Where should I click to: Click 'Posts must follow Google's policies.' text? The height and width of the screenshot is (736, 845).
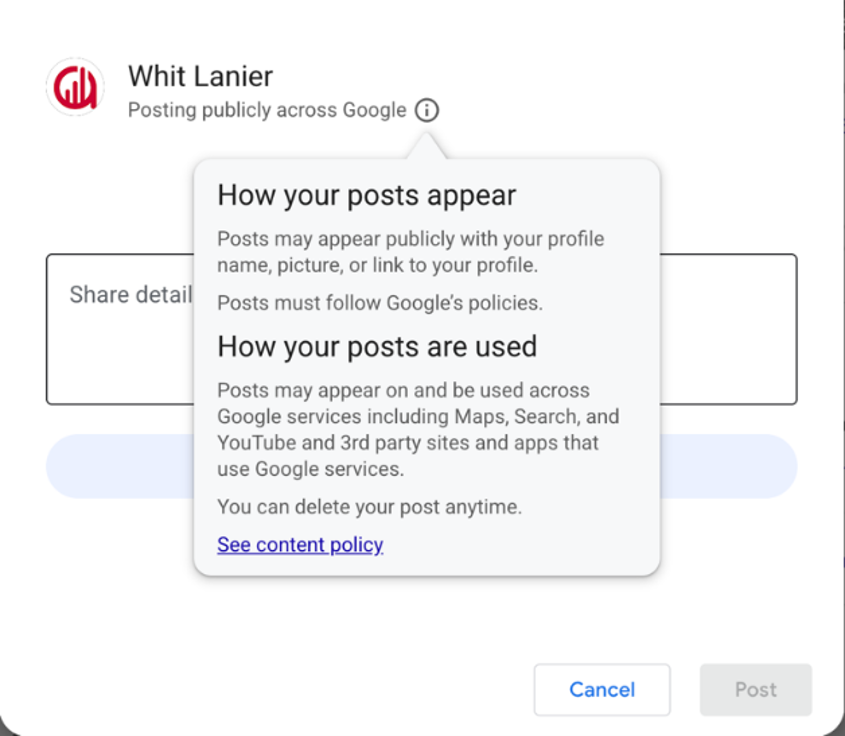point(380,303)
